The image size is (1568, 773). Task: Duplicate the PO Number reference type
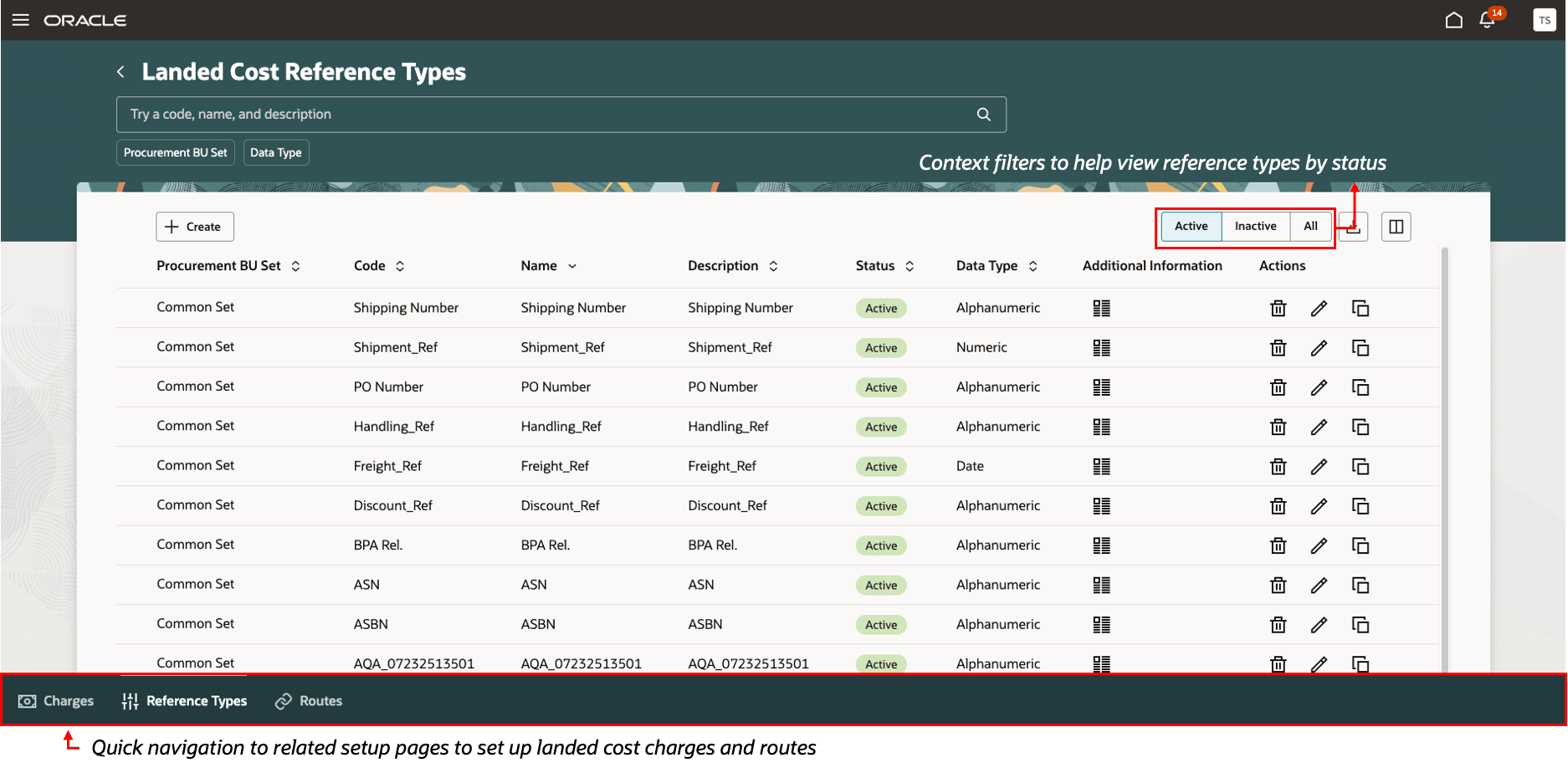click(x=1360, y=387)
